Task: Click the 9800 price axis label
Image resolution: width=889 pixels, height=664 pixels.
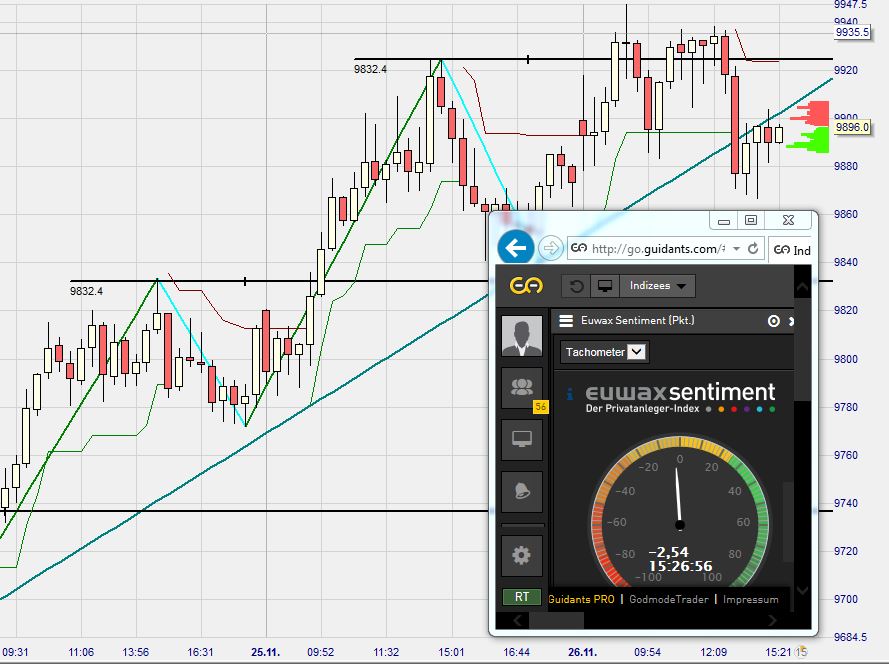Action: coord(845,359)
